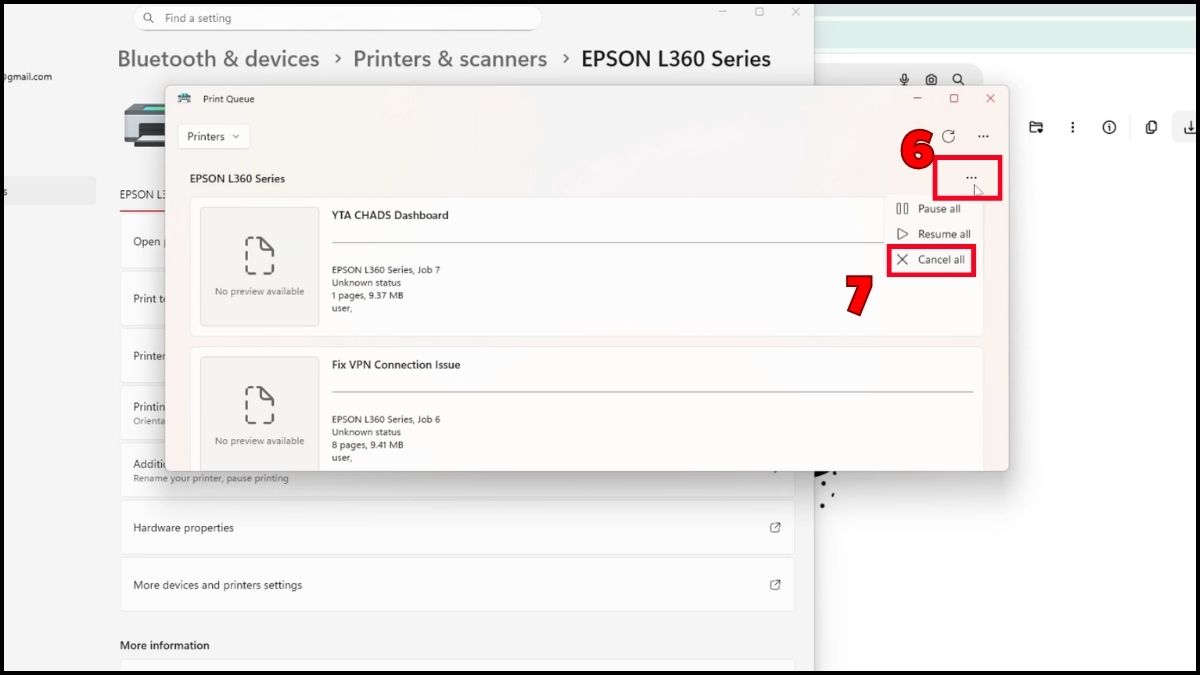Click the 'Rename your printer, pause printing' text
This screenshot has height=675, width=1200.
tap(211, 478)
